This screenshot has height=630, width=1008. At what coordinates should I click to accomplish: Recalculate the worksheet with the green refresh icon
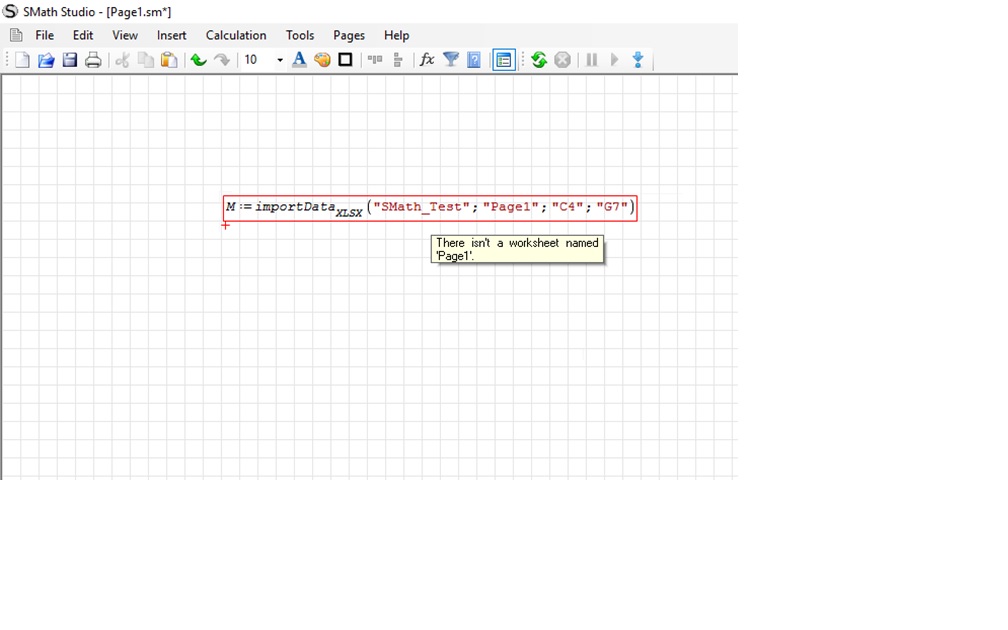pos(539,60)
